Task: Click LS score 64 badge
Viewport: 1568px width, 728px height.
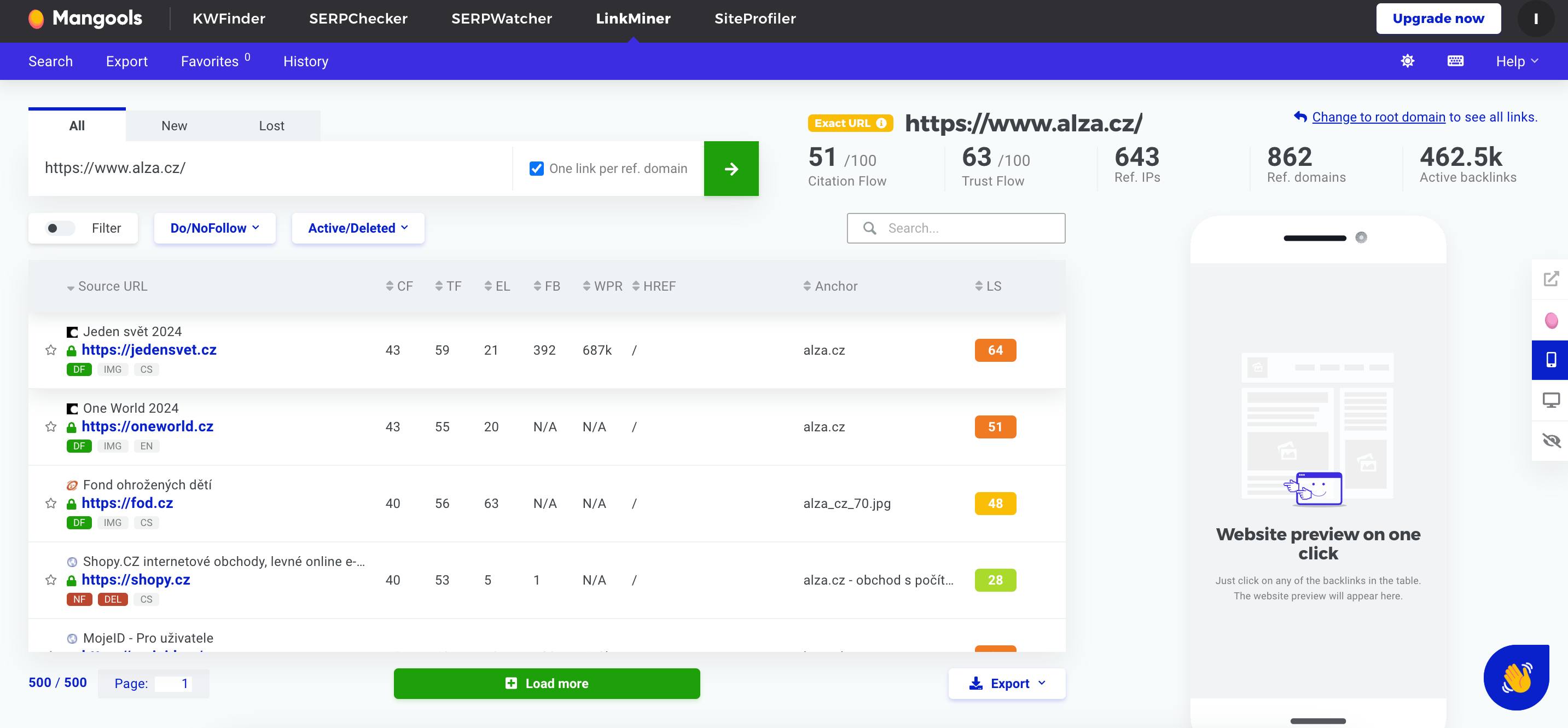Action: coord(995,350)
